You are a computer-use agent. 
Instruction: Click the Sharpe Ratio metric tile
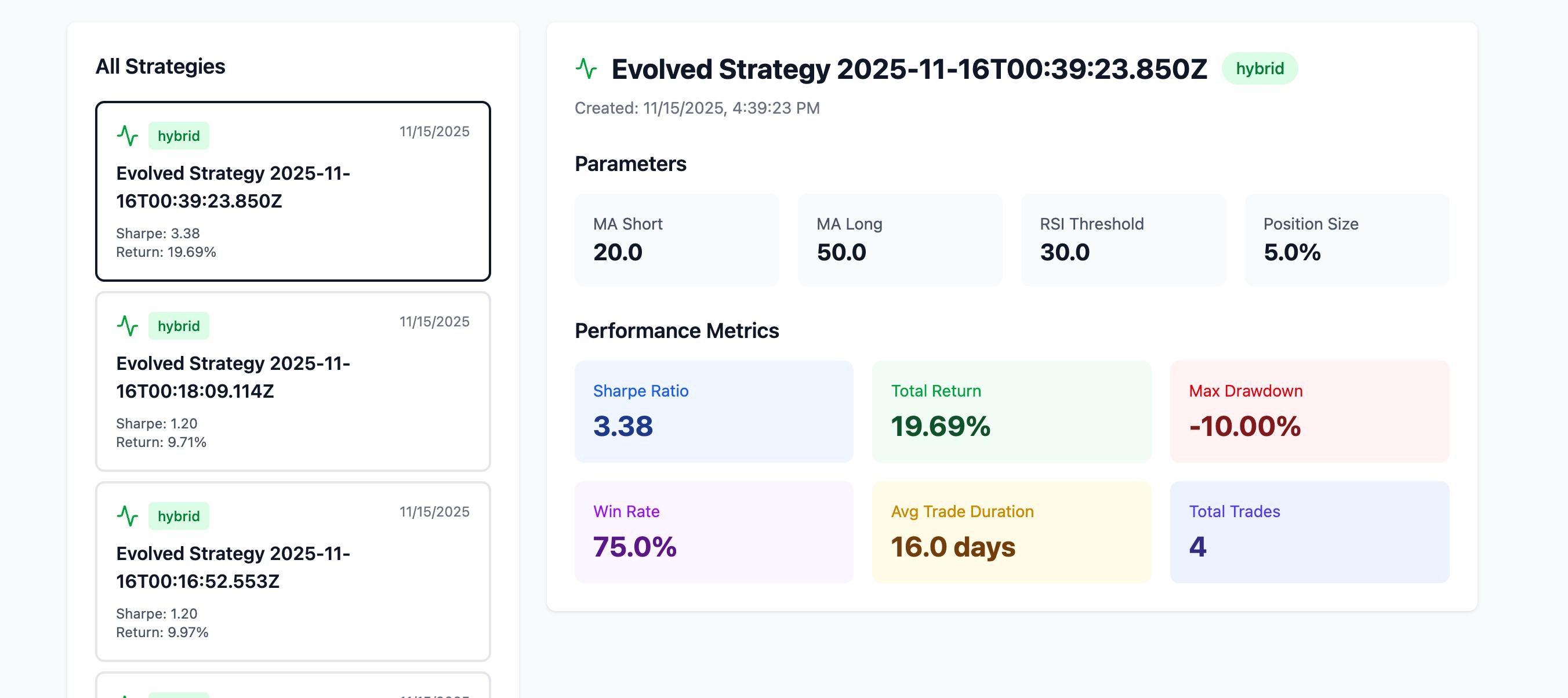713,412
